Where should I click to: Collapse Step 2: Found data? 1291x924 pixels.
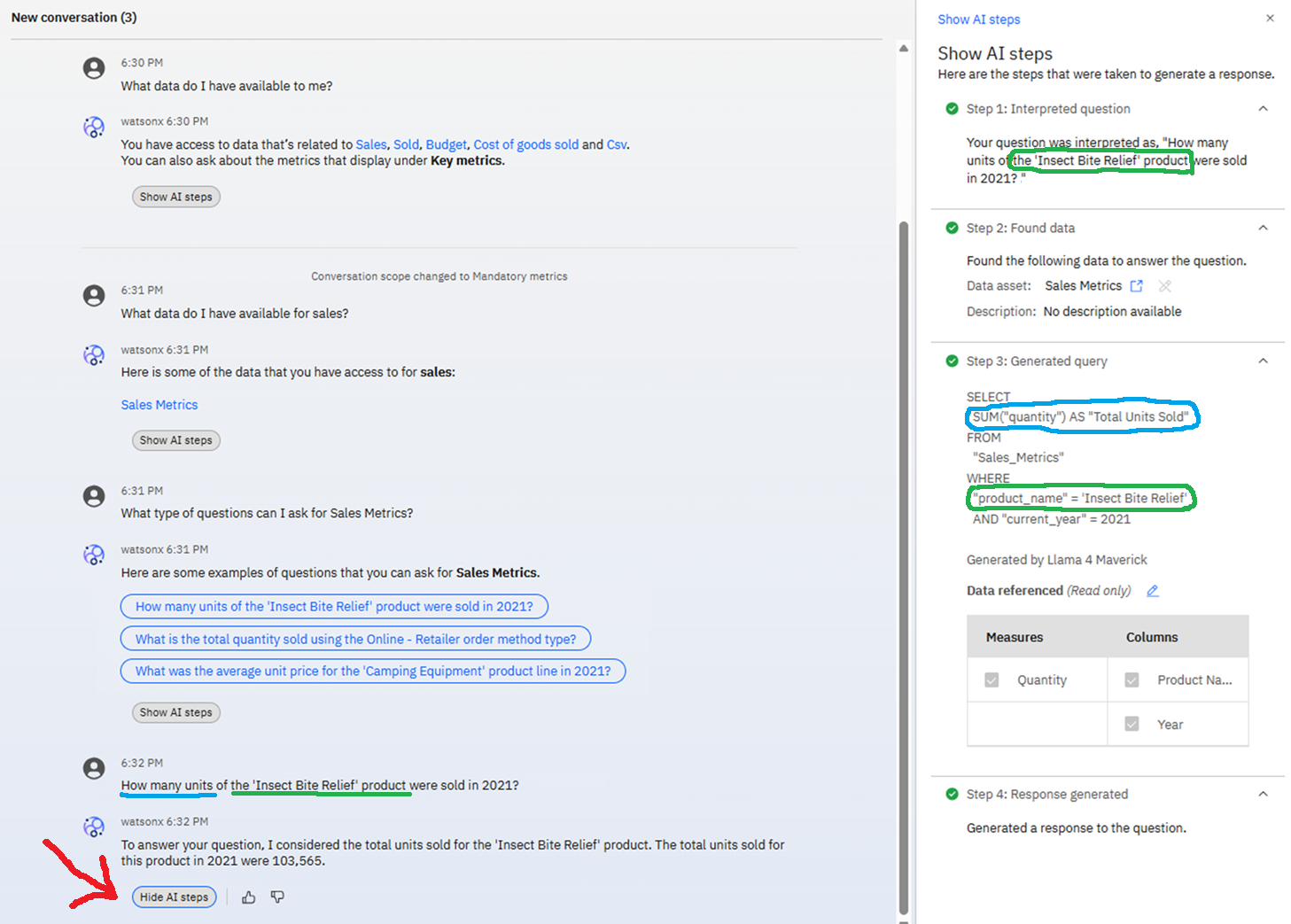coord(1263,228)
